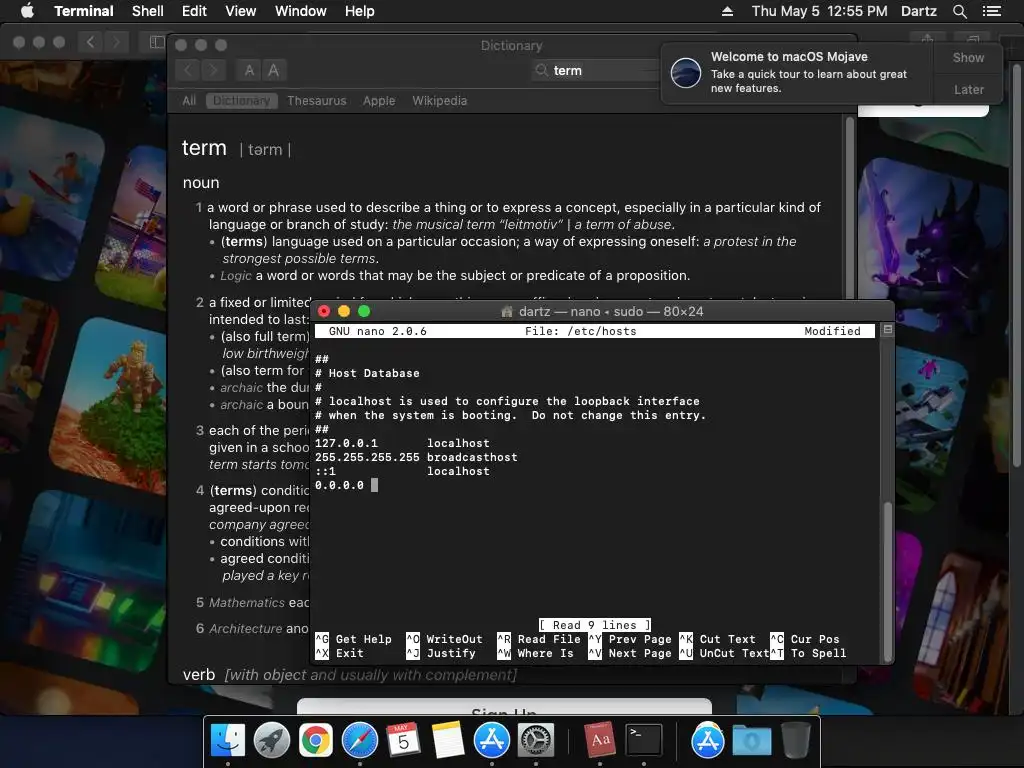Click the share icon in background Safari window
Image resolution: width=1024 pixels, height=768 pixels.
click(x=927, y=39)
